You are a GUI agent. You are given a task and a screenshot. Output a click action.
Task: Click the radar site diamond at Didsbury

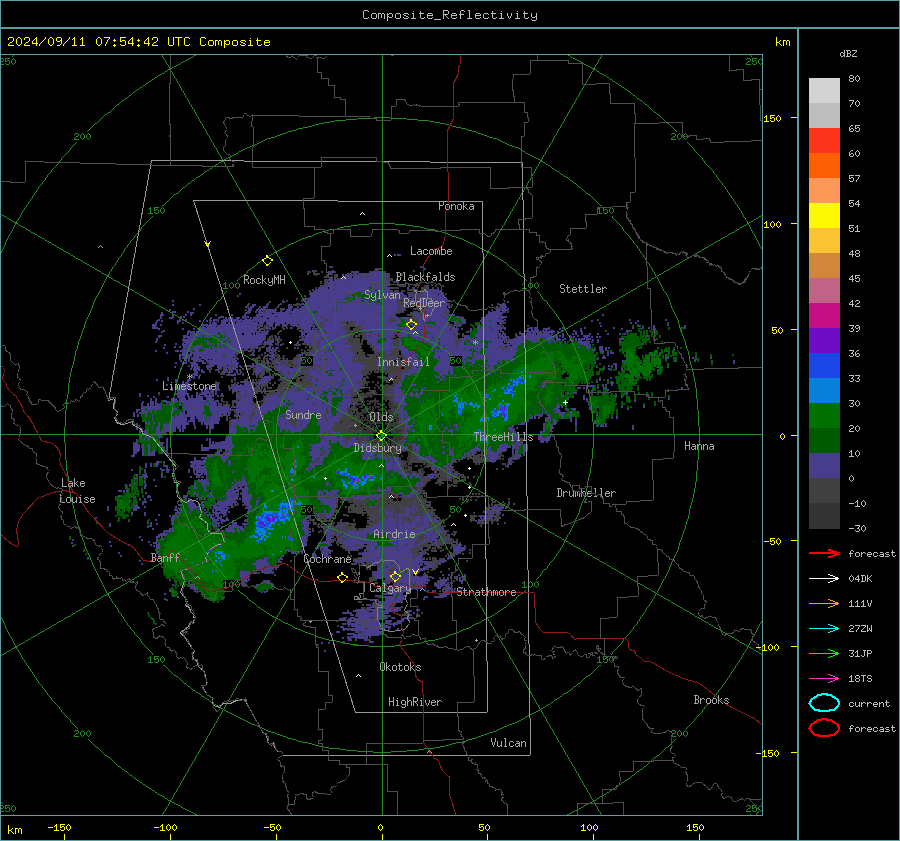[x=381, y=436]
